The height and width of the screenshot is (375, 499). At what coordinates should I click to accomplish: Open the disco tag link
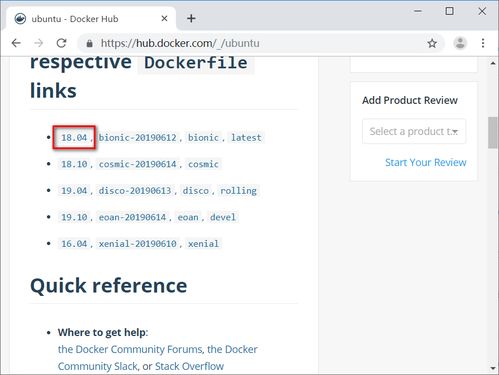pos(195,191)
